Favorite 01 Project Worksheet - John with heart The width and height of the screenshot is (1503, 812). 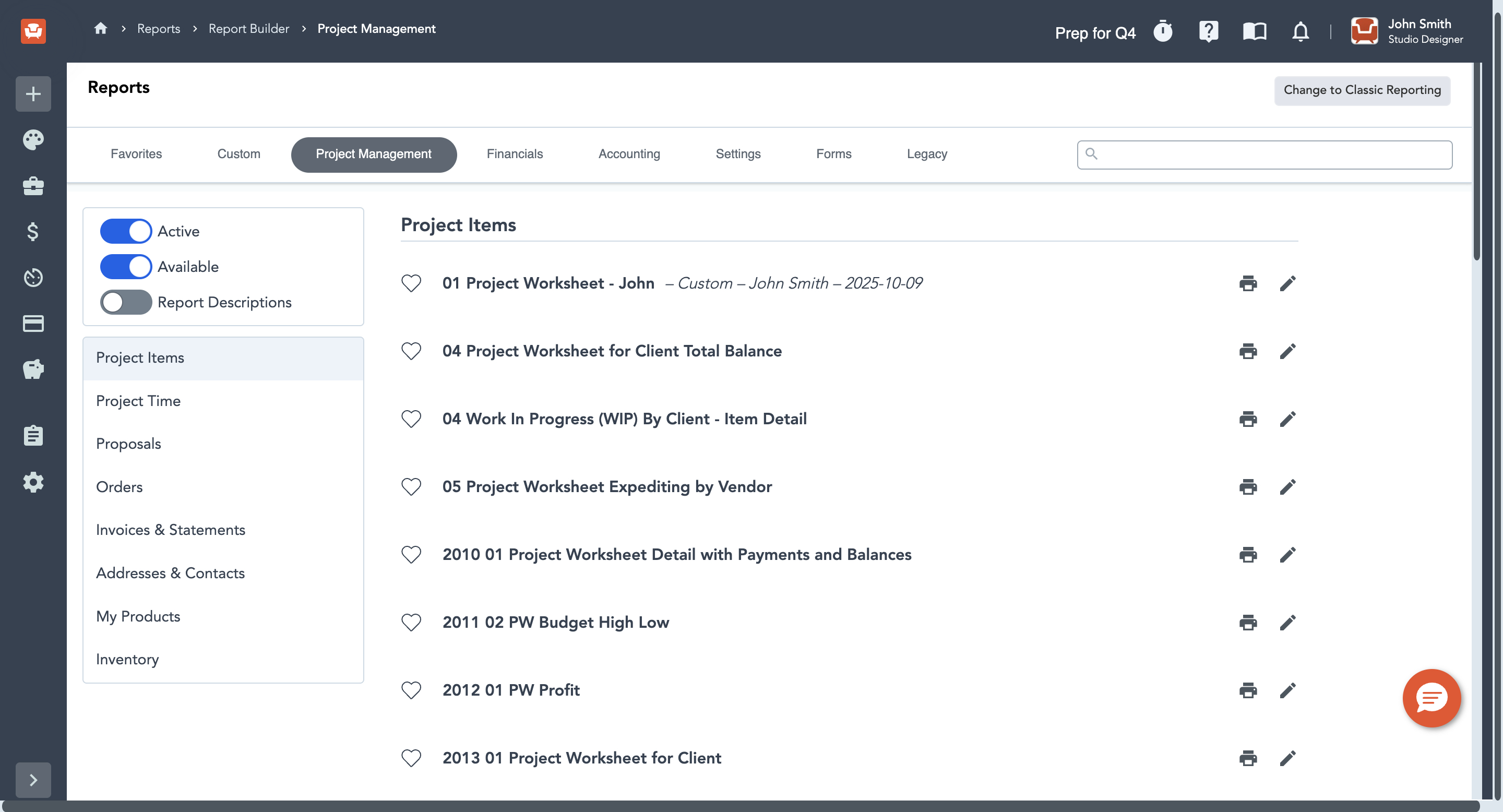point(411,283)
